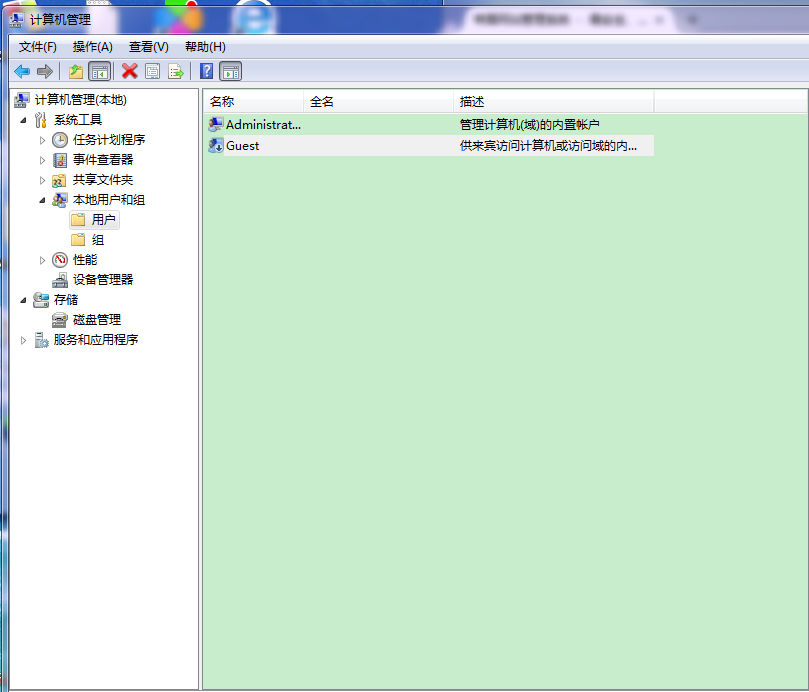Sort by the 名称 column header
This screenshot has height=692, width=809.
tap(253, 102)
